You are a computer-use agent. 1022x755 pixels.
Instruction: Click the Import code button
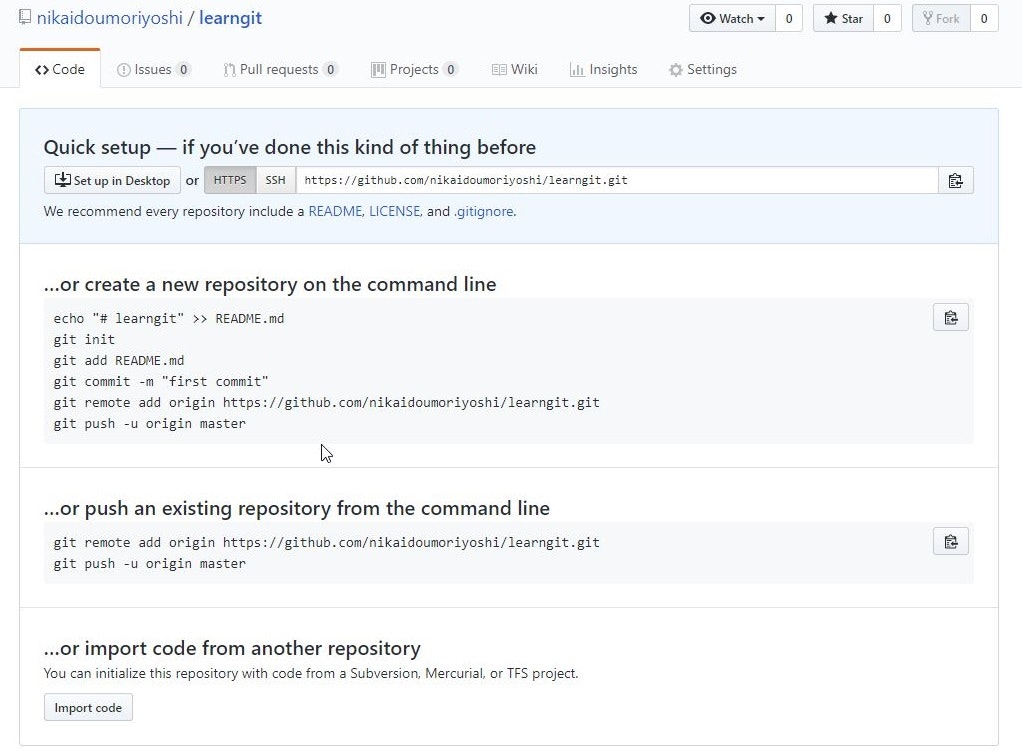[x=88, y=707]
